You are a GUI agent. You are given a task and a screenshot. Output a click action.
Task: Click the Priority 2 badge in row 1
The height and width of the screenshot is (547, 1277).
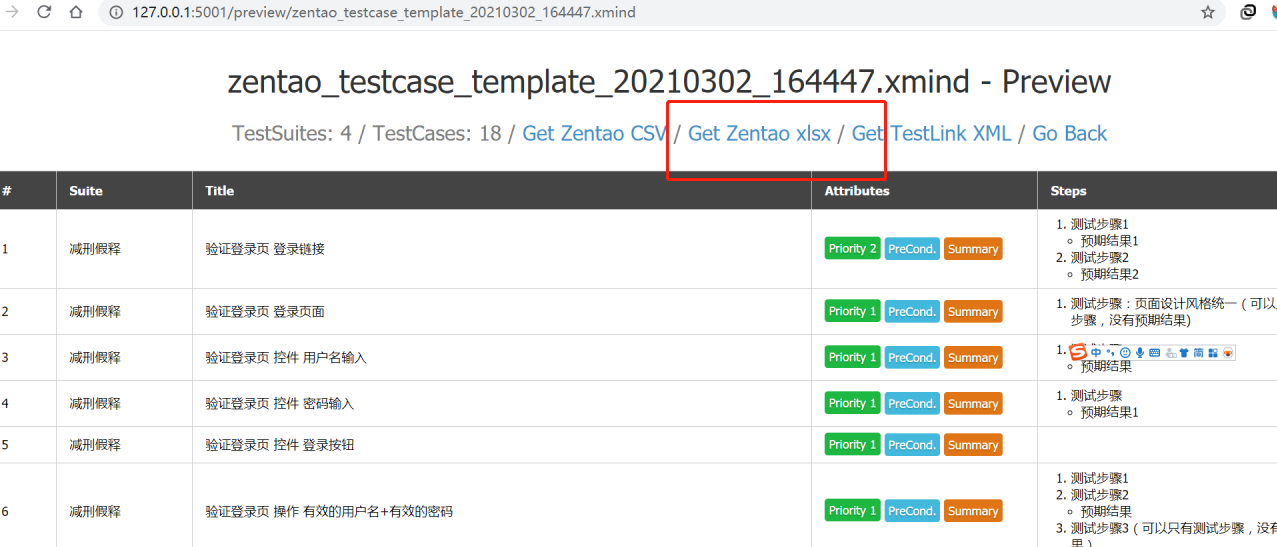852,249
